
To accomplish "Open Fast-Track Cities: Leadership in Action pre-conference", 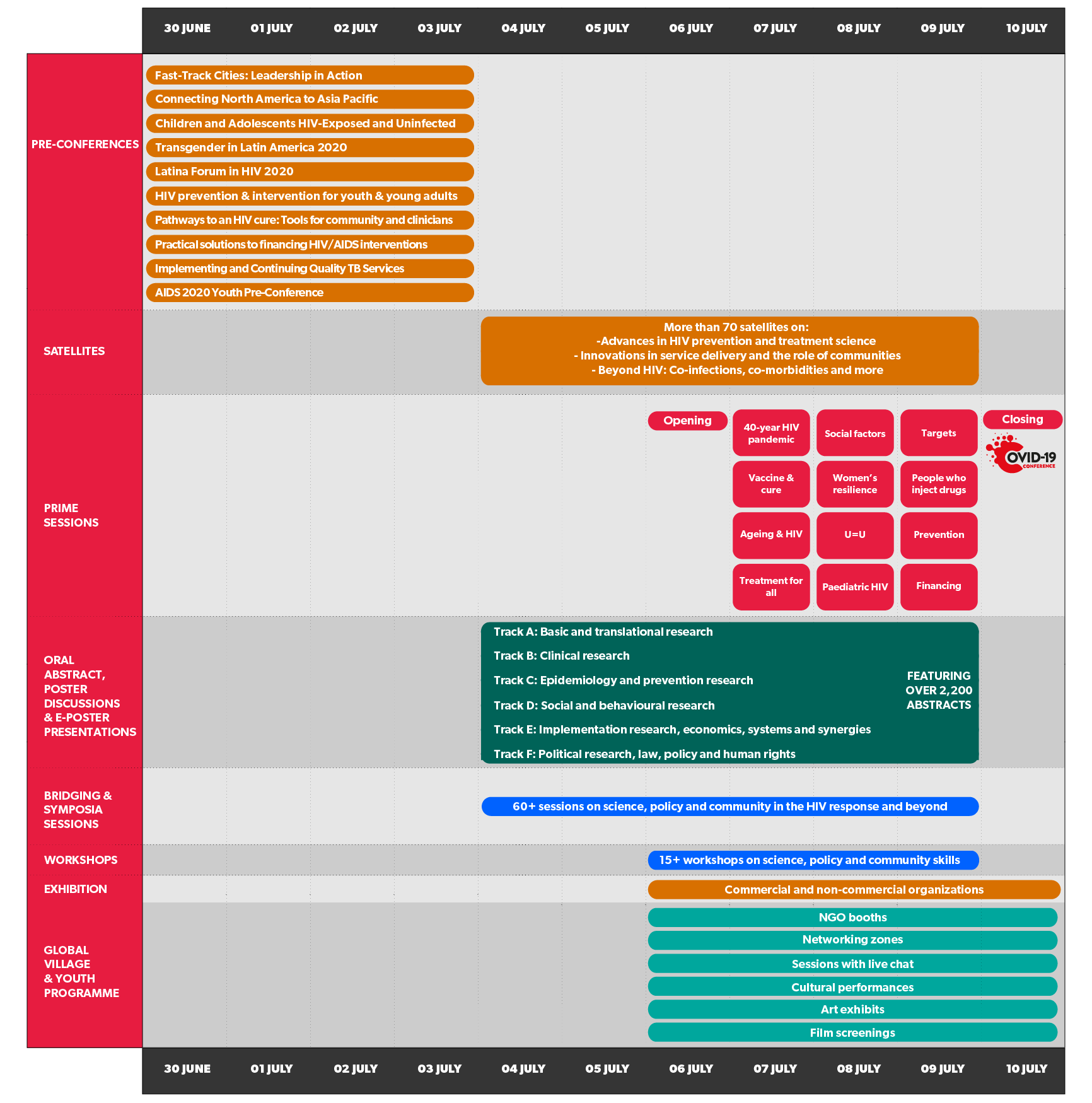I will point(310,75).
